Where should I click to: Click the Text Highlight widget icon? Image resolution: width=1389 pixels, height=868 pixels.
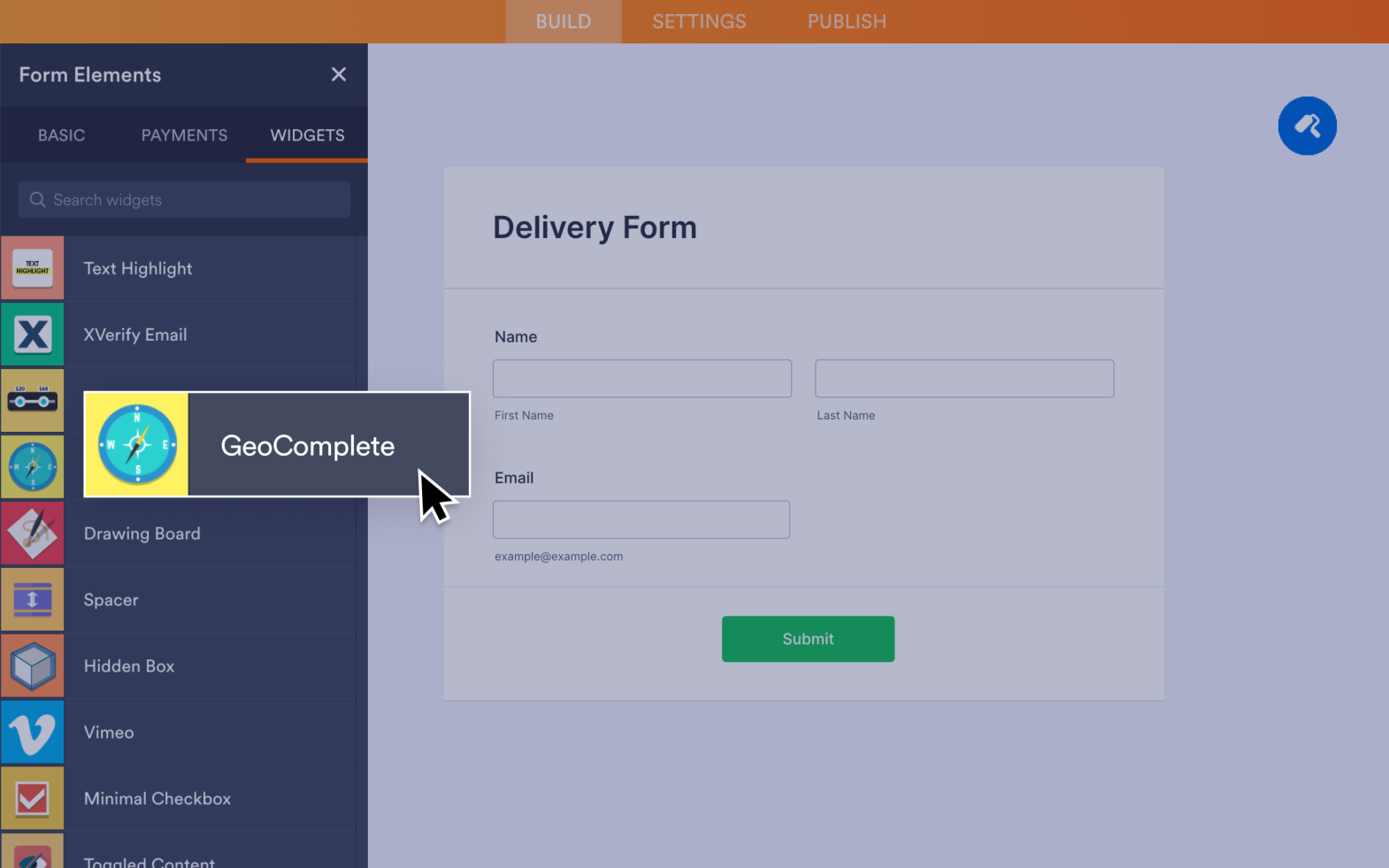pos(33,268)
